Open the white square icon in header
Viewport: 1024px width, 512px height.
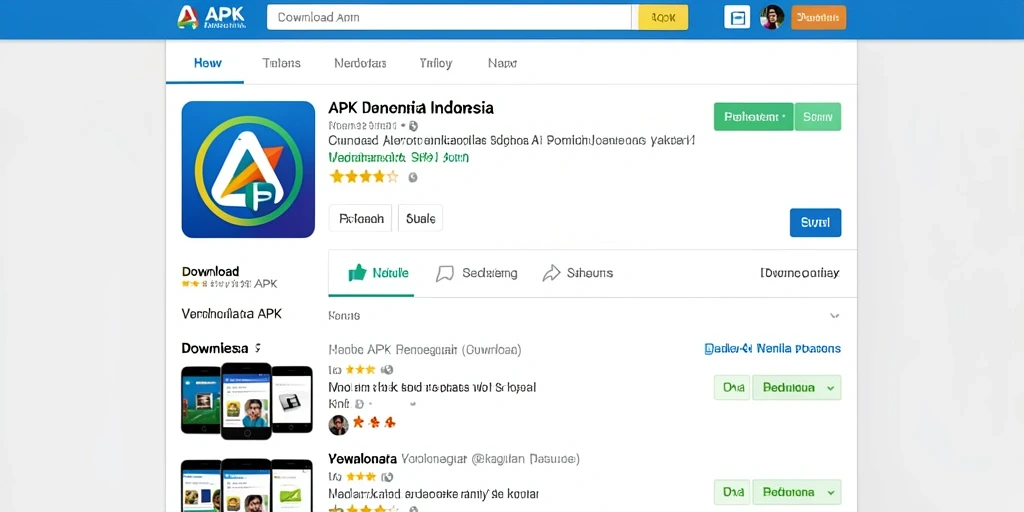[x=737, y=18]
